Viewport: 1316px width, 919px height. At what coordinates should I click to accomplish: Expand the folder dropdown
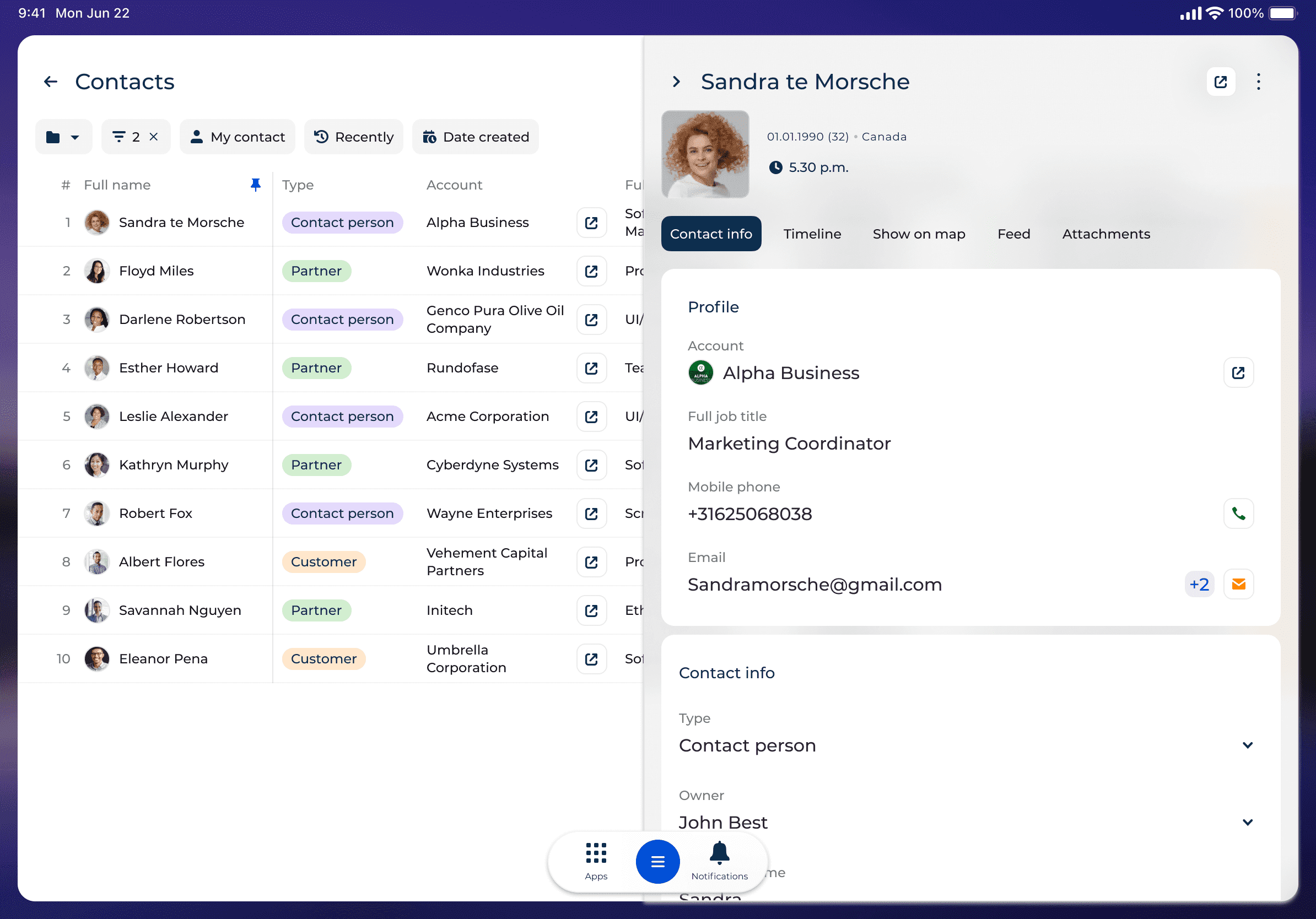pos(63,137)
